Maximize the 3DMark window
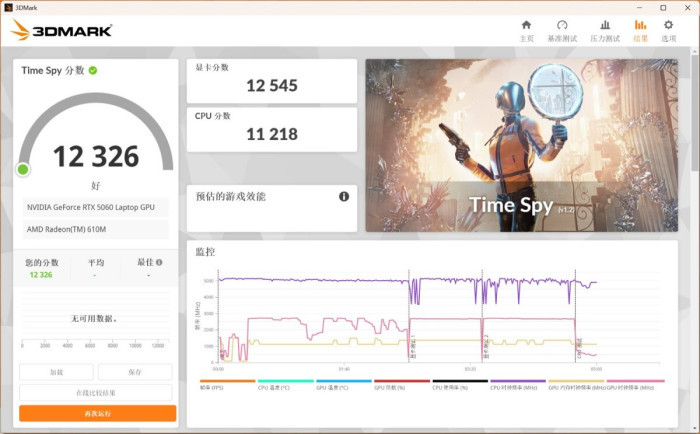Image resolution: width=700 pixels, height=434 pixels. (x=663, y=8)
